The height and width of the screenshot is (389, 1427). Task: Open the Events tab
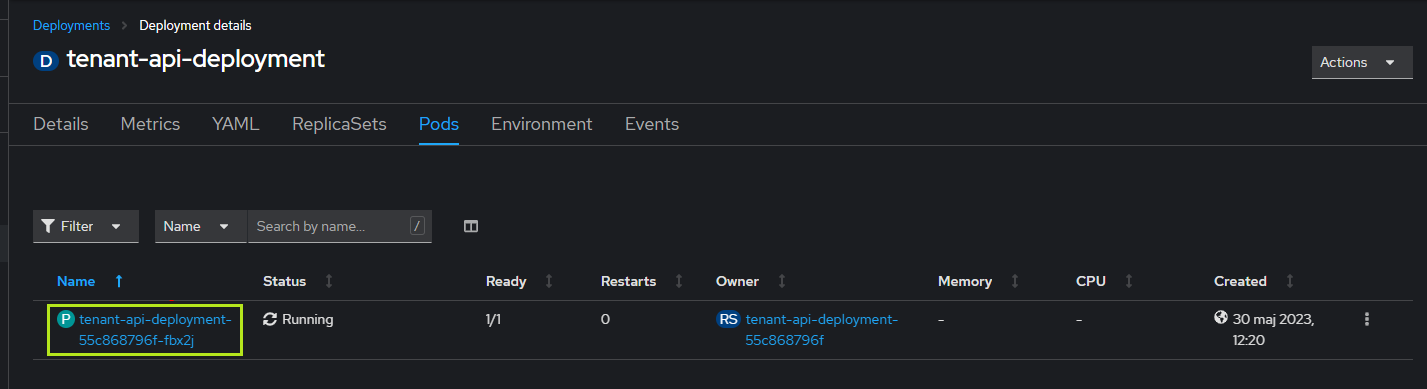[652, 124]
